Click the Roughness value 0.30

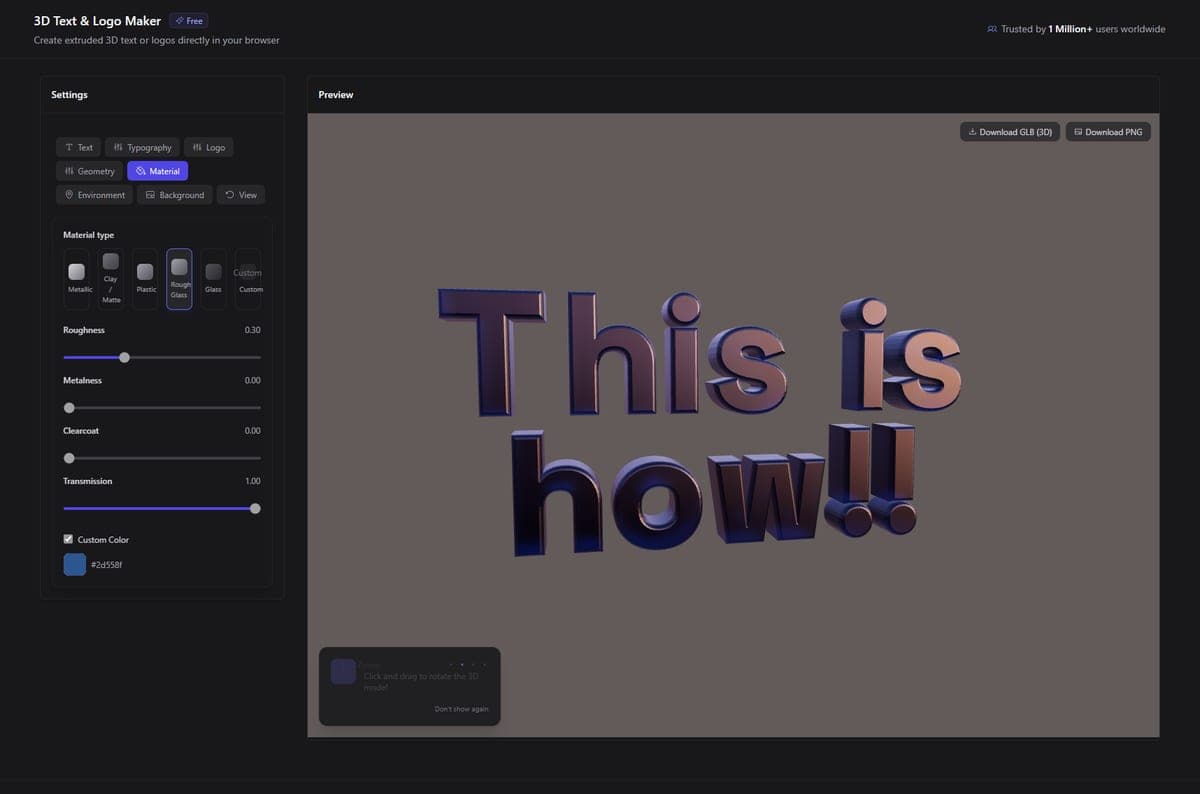pos(252,330)
